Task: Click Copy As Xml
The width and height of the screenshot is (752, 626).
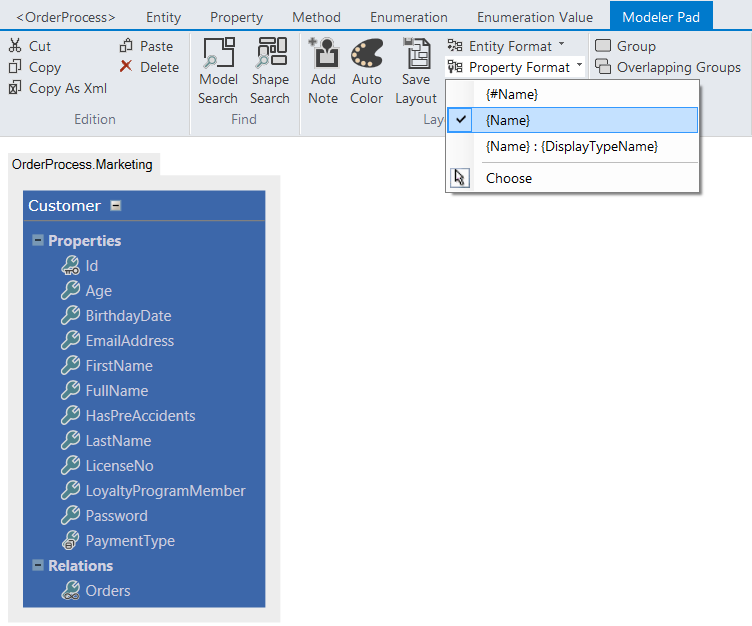Action: coord(58,88)
